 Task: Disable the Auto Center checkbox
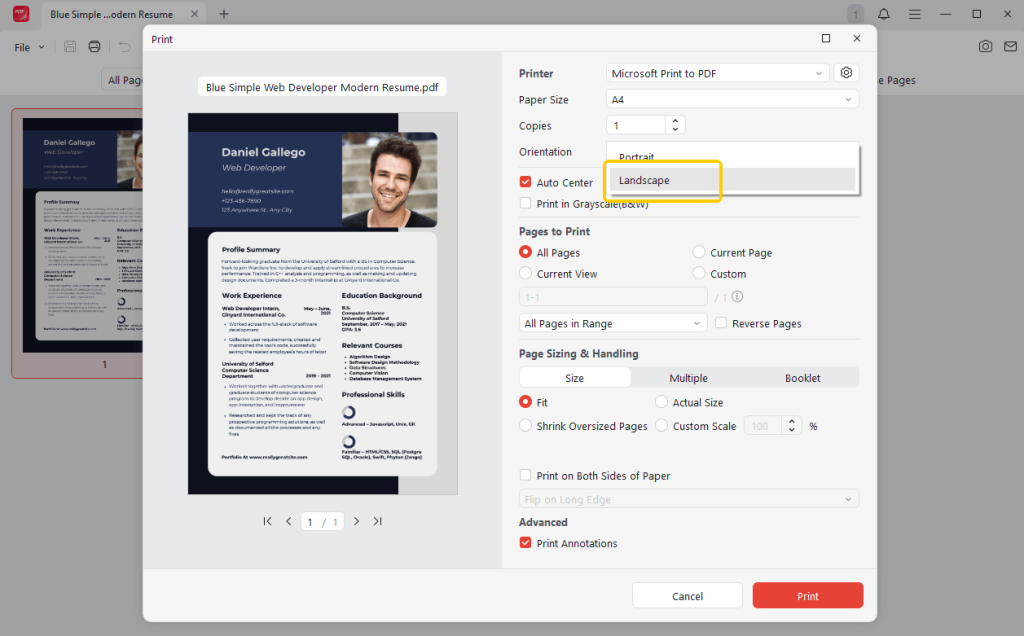525,183
